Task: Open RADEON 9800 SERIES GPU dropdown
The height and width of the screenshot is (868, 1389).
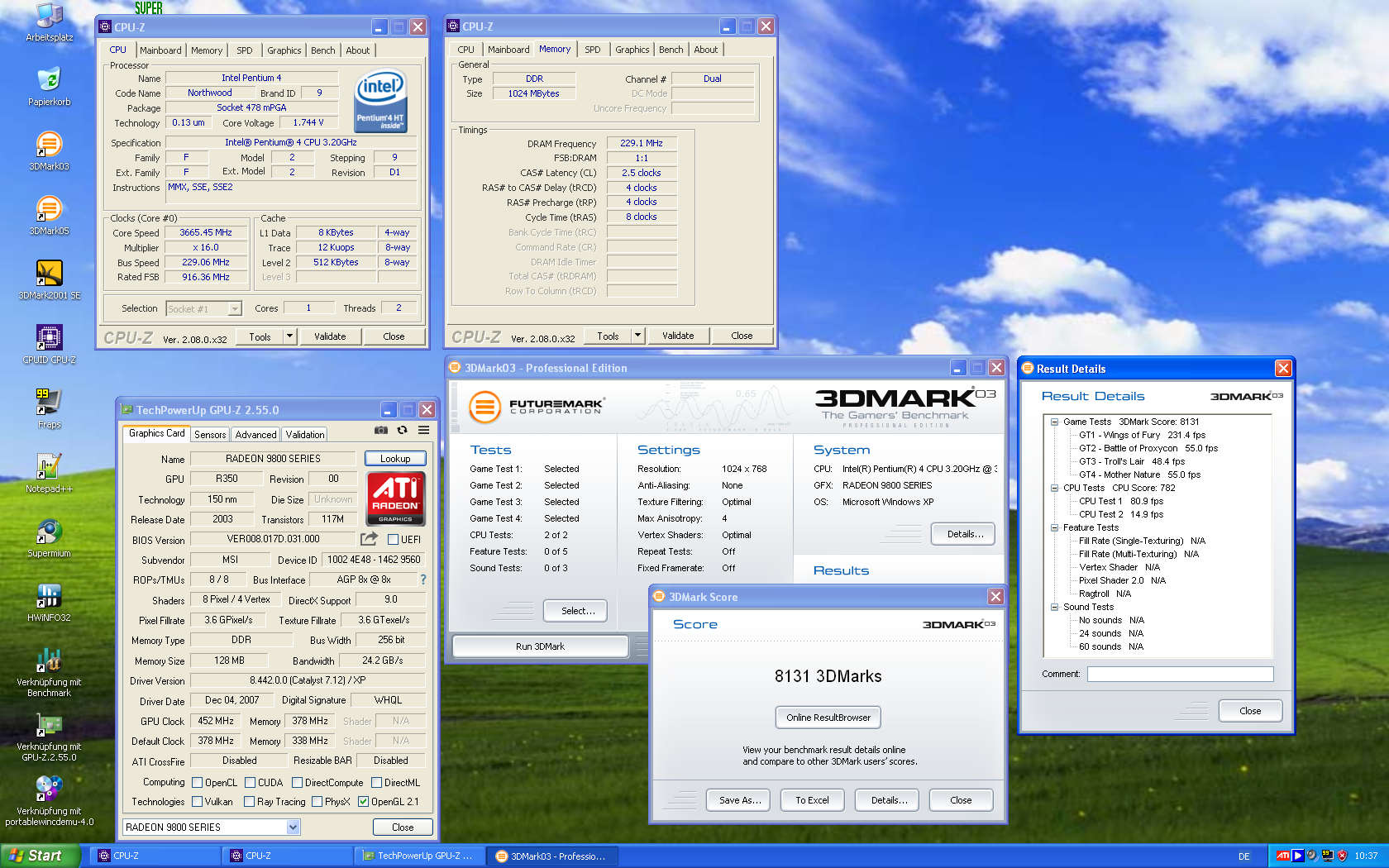Action: (x=293, y=827)
